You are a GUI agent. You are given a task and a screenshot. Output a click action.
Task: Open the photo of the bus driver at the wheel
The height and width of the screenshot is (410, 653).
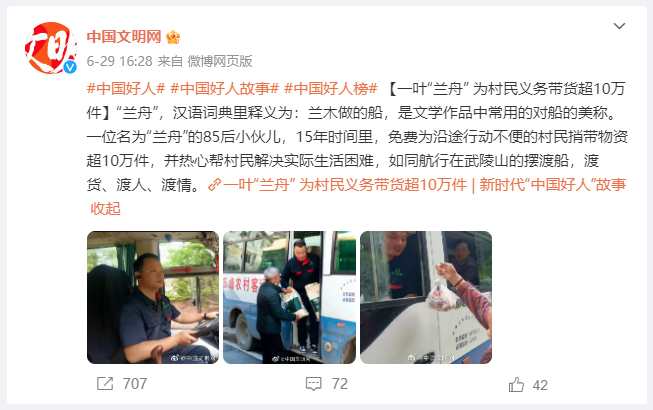[x=153, y=297]
